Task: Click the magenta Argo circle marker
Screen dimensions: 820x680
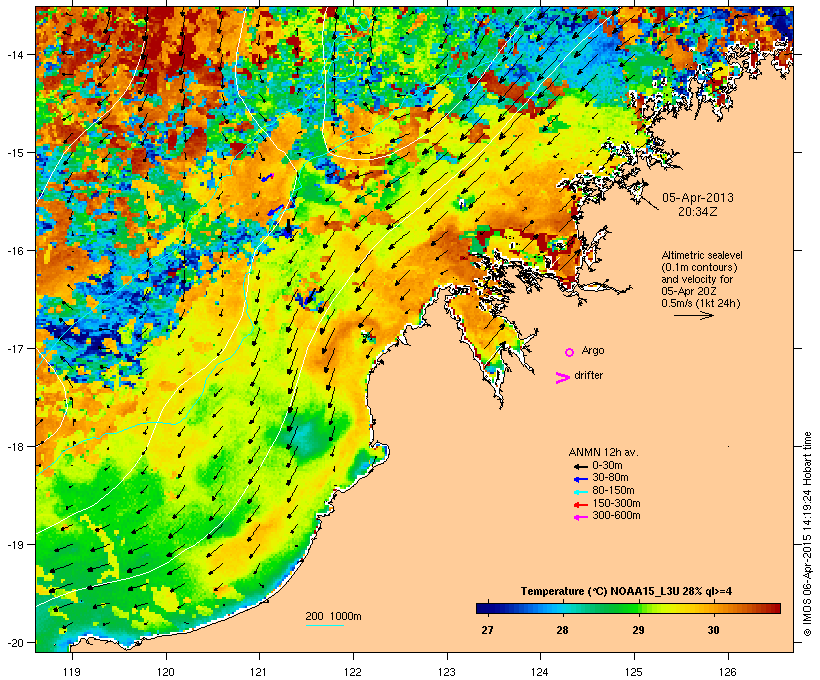Action: click(570, 353)
